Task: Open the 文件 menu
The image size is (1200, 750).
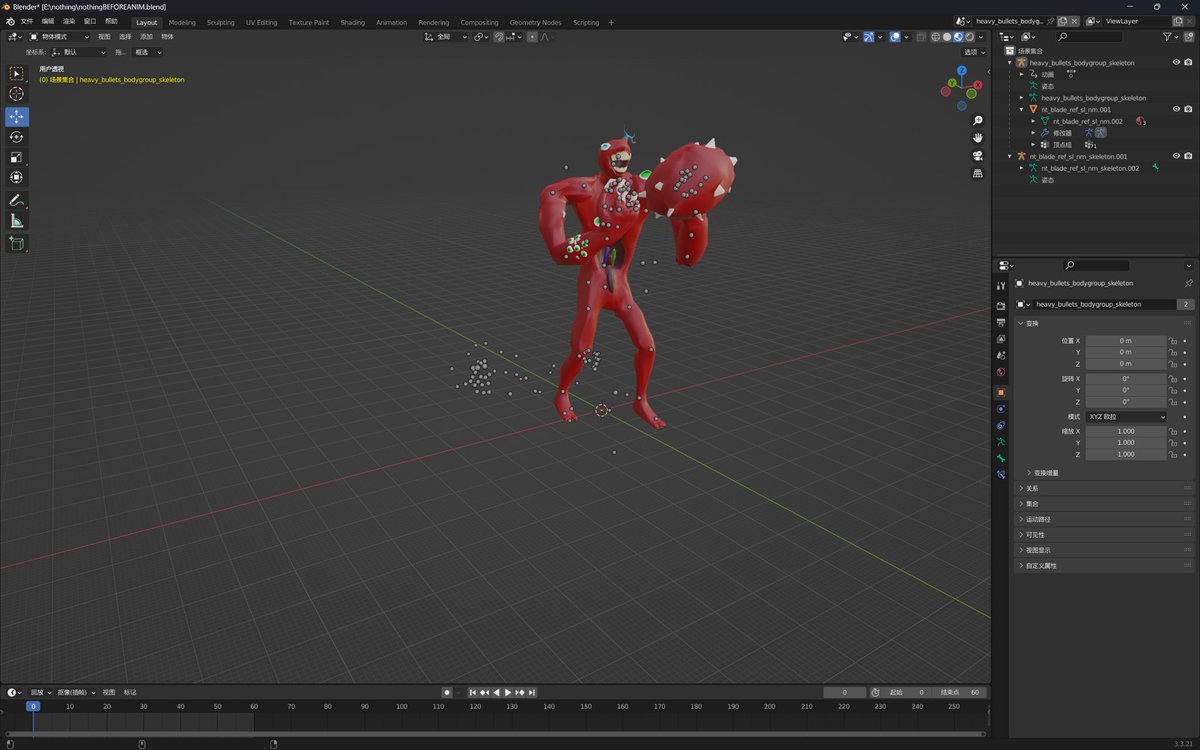Action: (x=27, y=21)
